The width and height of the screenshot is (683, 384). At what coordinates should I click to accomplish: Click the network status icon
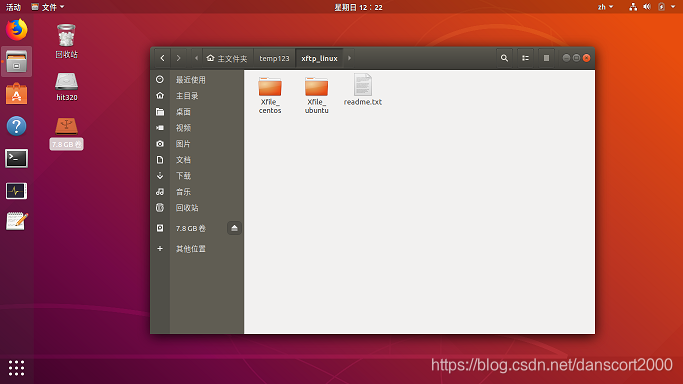click(x=633, y=7)
